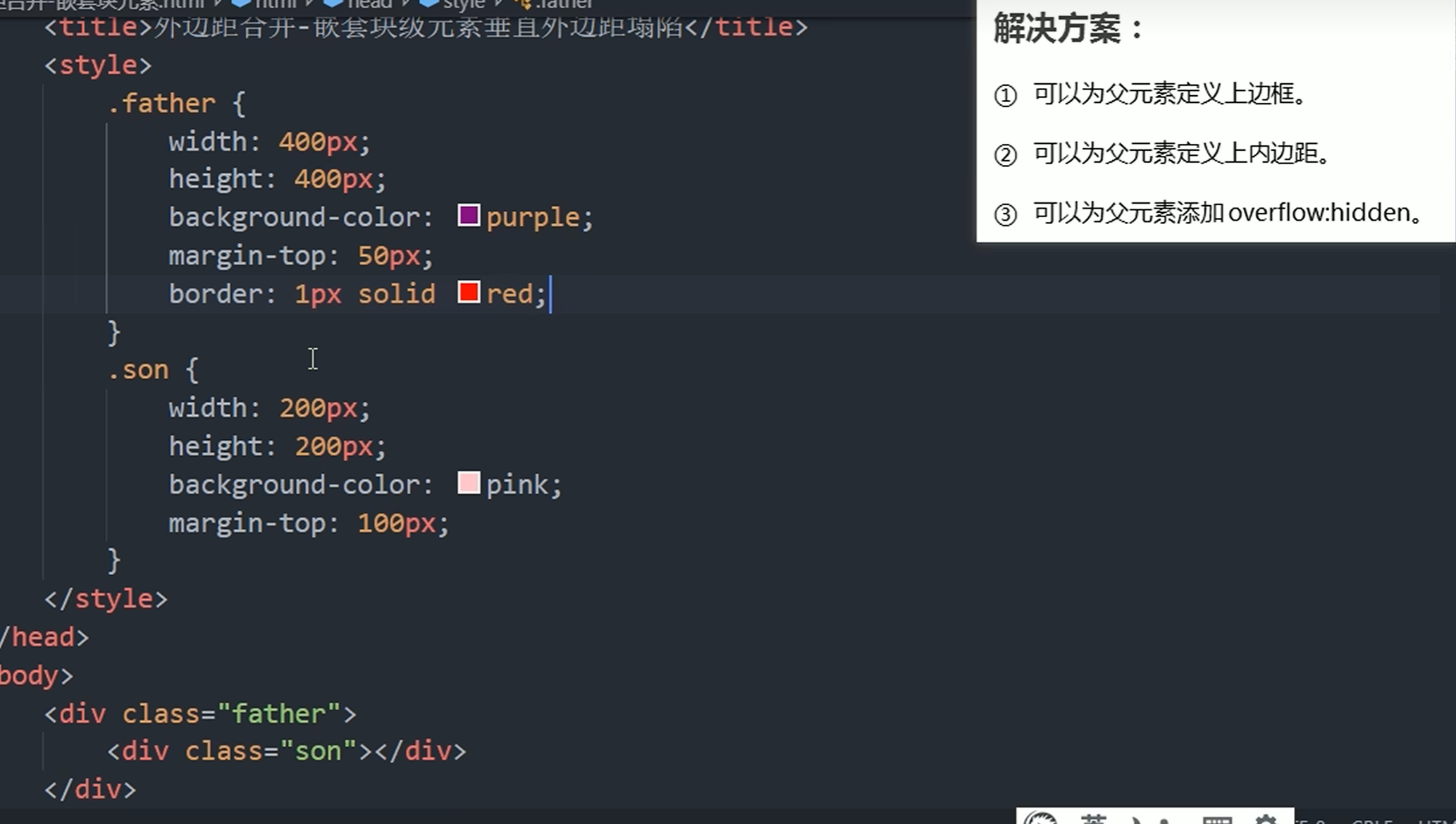Open the head breadcrumb segment
Viewport: 1456px width, 824px height.
[x=369, y=4]
